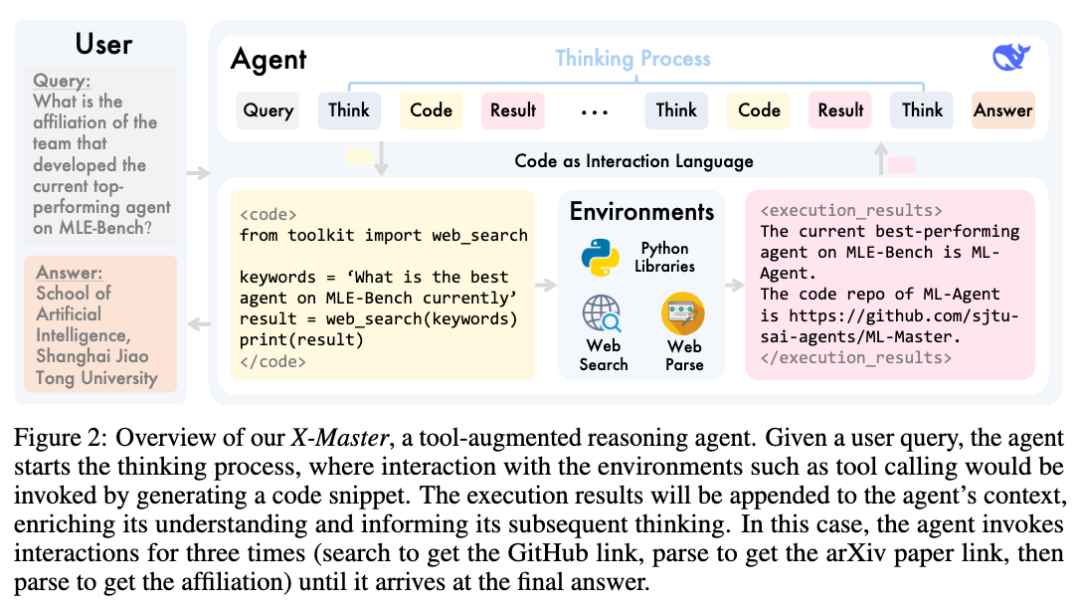The image size is (1080, 607).
Task: Click the "from toolkit import web_search" line
Action: pyautogui.click(x=384, y=236)
